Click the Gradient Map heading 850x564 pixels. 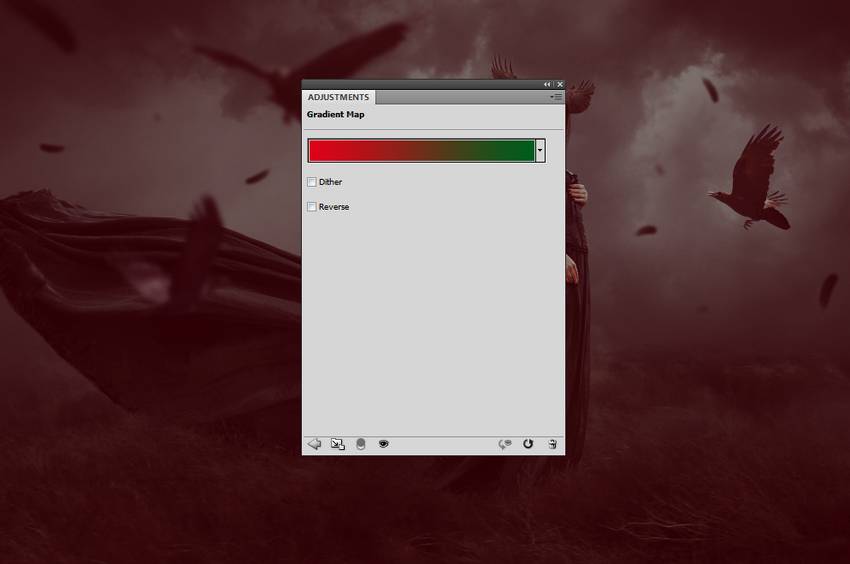pos(336,115)
